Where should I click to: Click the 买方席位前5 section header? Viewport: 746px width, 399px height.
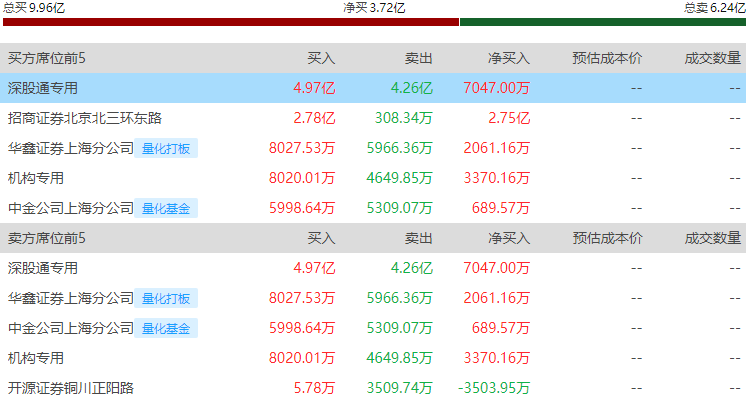coord(47,58)
